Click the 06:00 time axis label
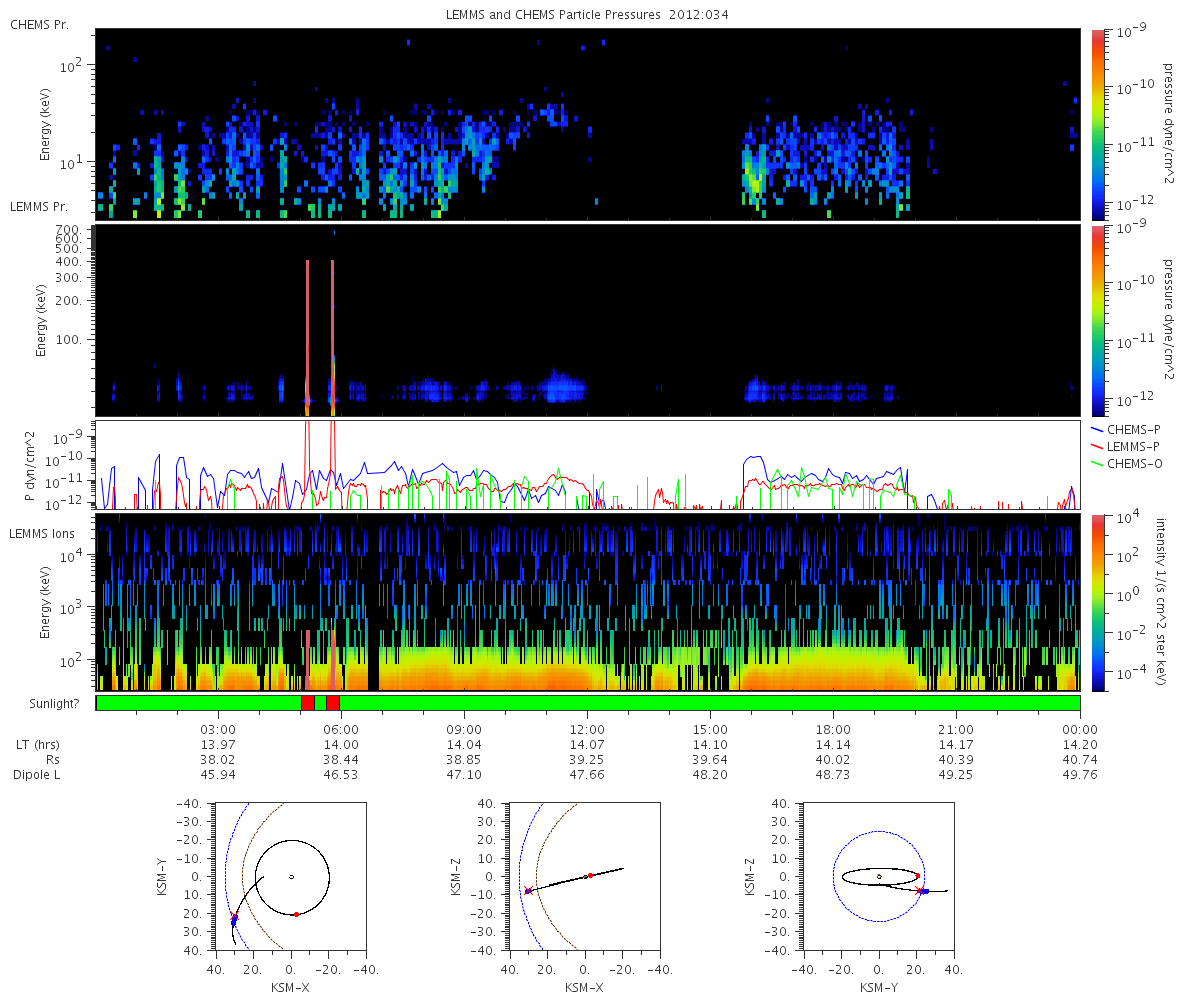The width and height of the screenshot is (1200, 1000). tap(341, 729)
